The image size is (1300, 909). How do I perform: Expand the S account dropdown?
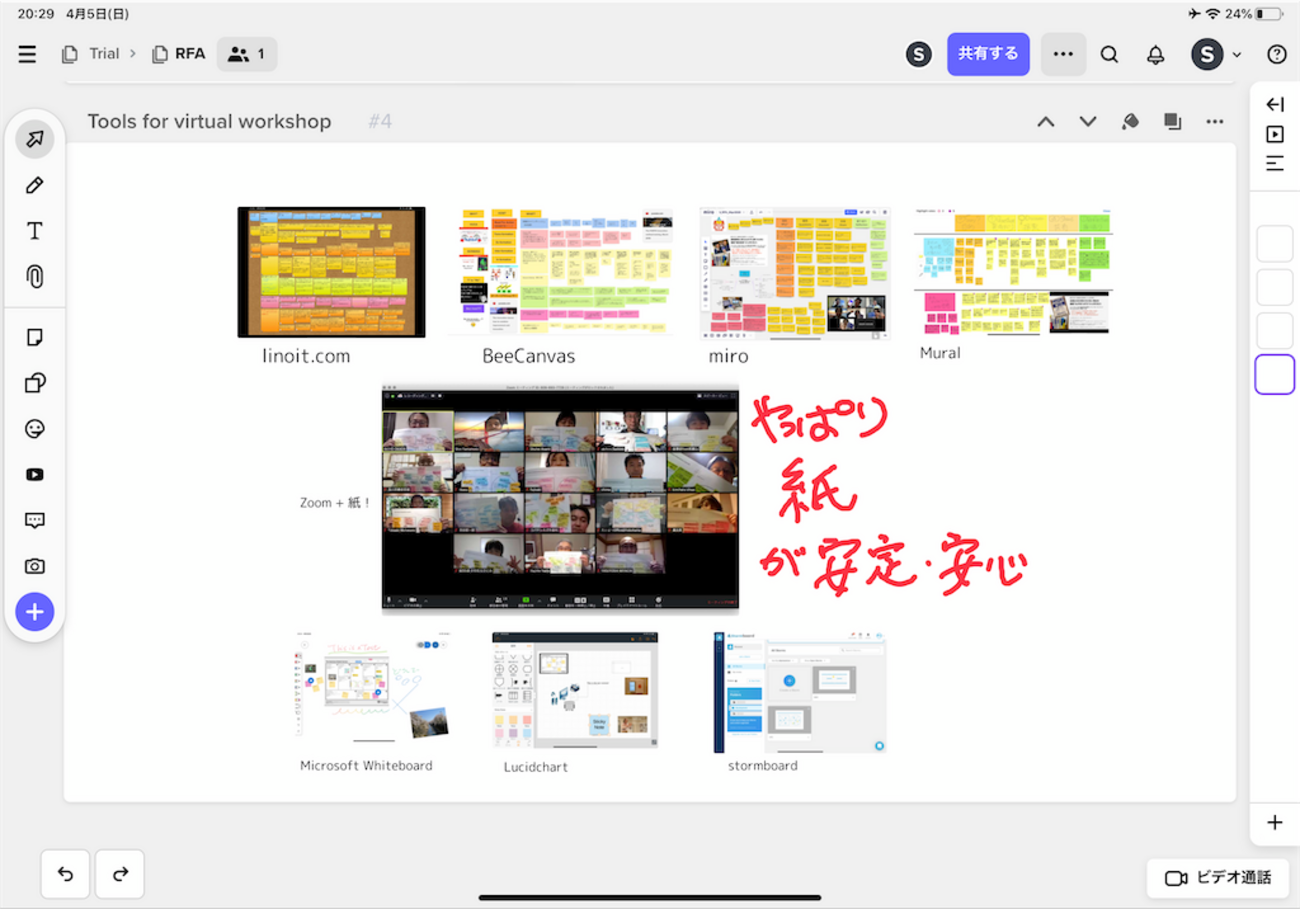pos(1216,54)
